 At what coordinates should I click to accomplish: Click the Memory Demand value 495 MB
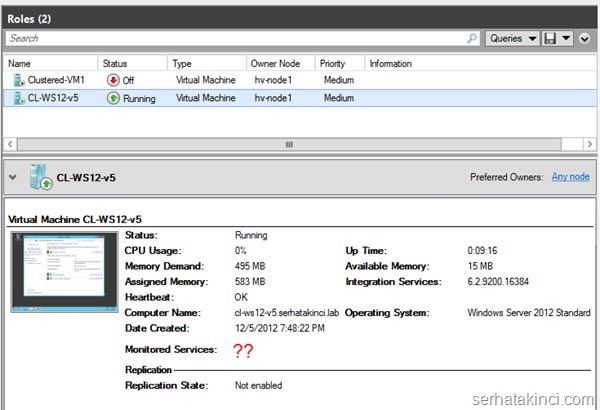(x=250, y=266)
